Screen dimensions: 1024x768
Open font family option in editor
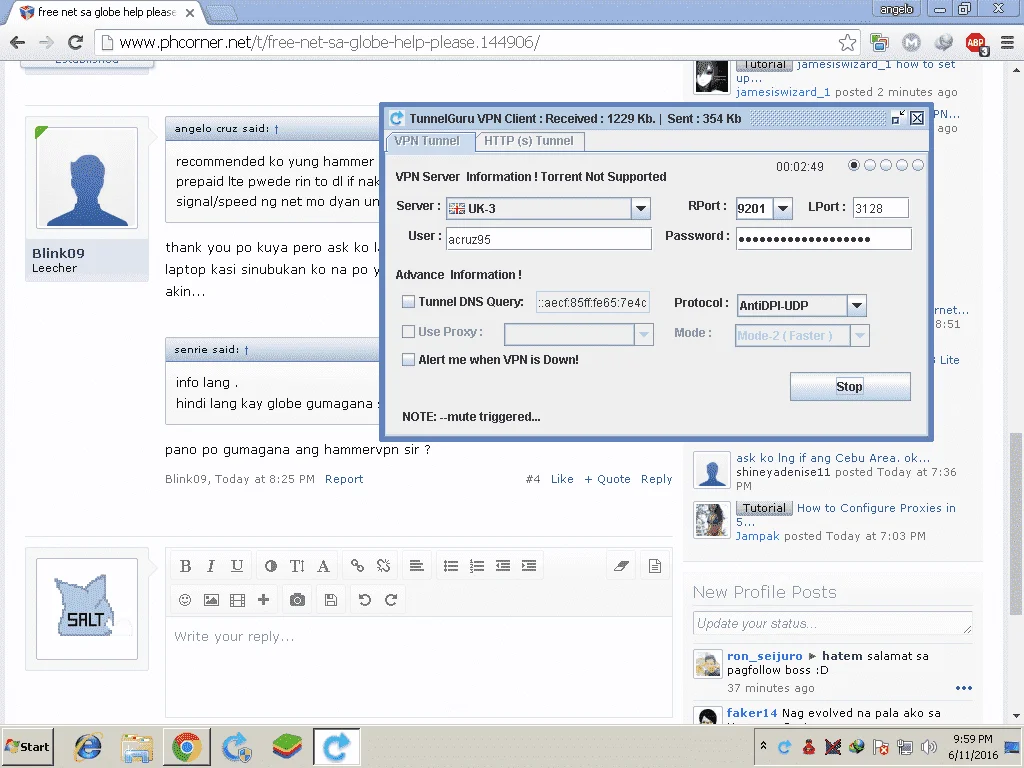point(323,566)
